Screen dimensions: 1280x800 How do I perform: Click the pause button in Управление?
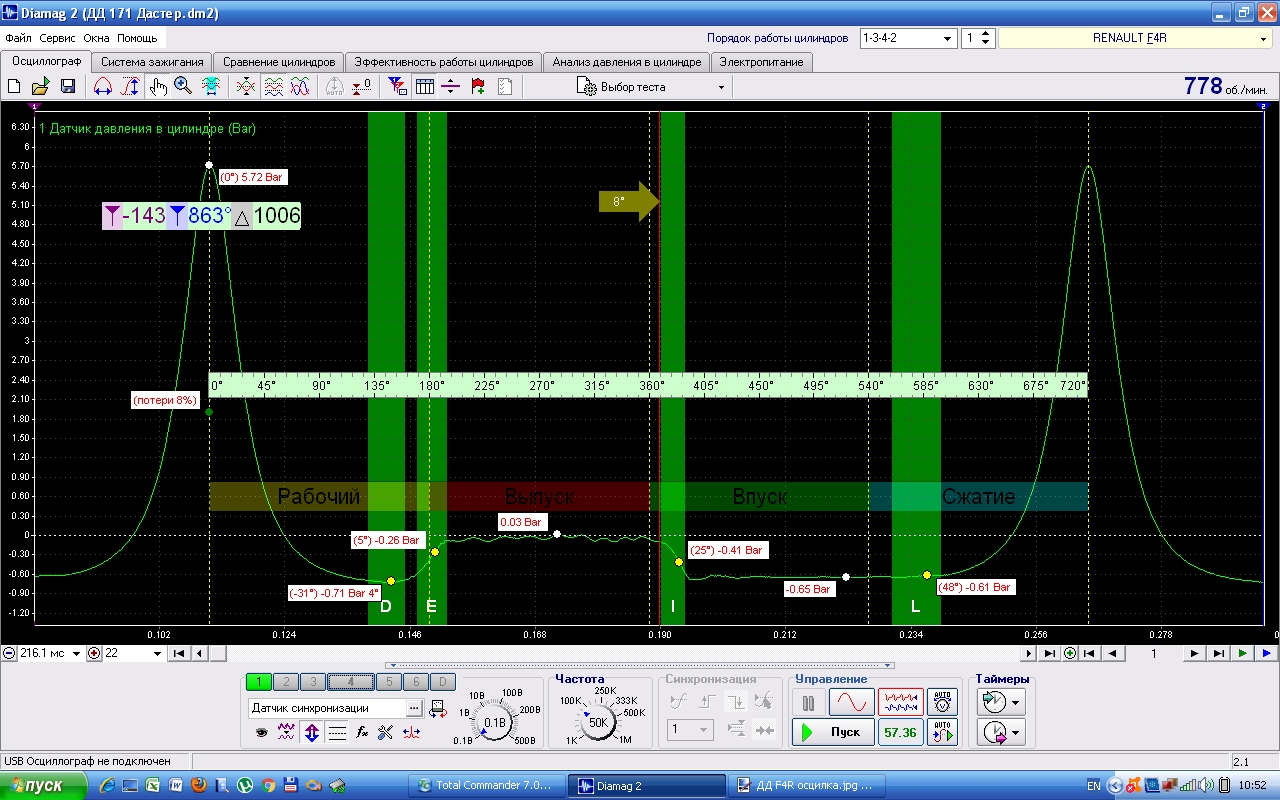coord(808,703)
